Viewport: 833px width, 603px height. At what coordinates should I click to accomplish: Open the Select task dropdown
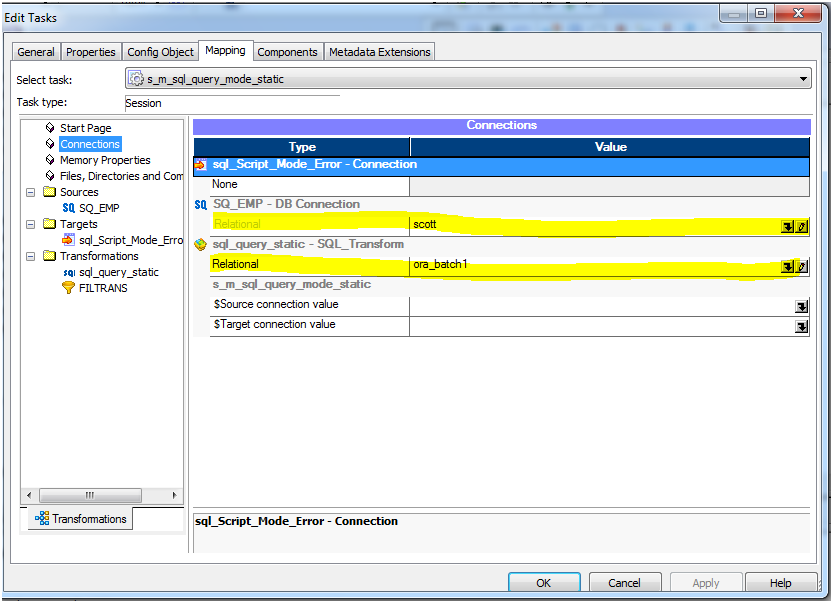coord(802,78)
